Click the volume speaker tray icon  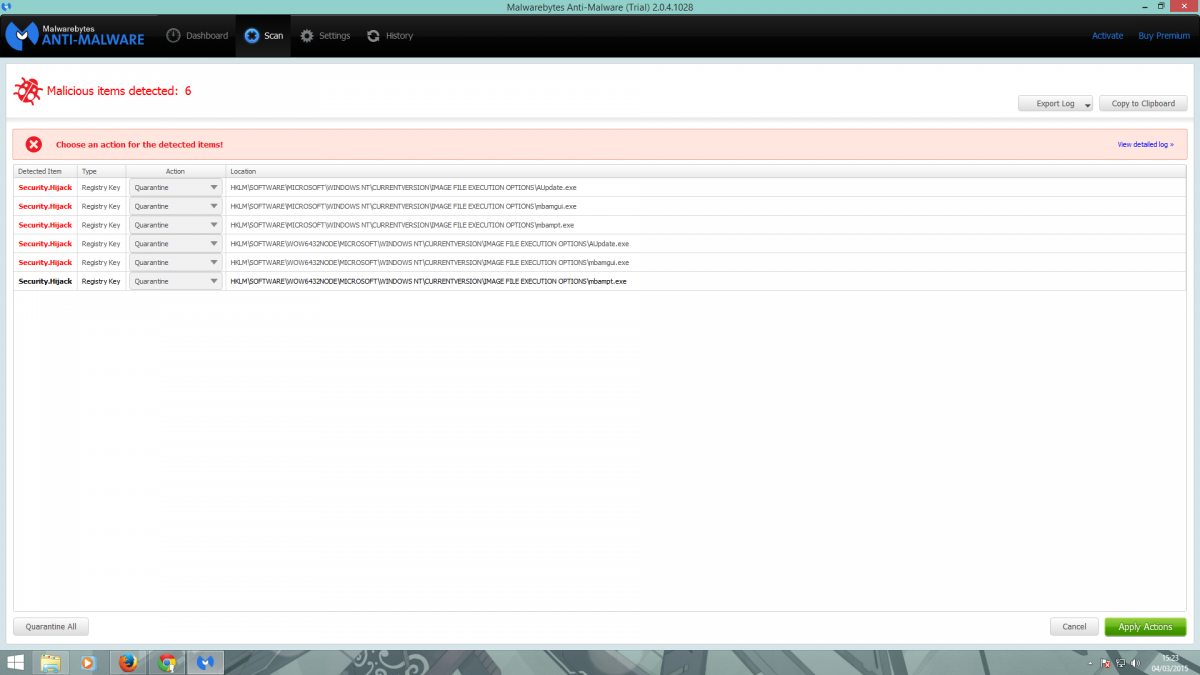1134,663
